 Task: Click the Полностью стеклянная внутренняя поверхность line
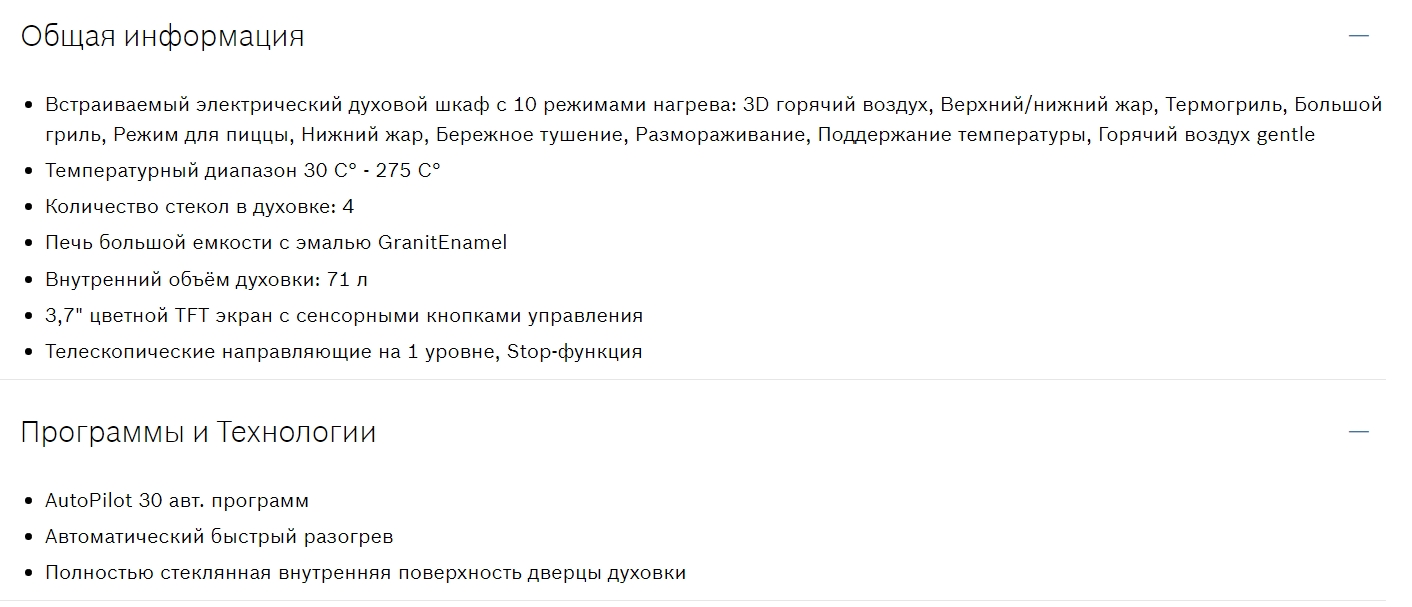tap(365, 573)
